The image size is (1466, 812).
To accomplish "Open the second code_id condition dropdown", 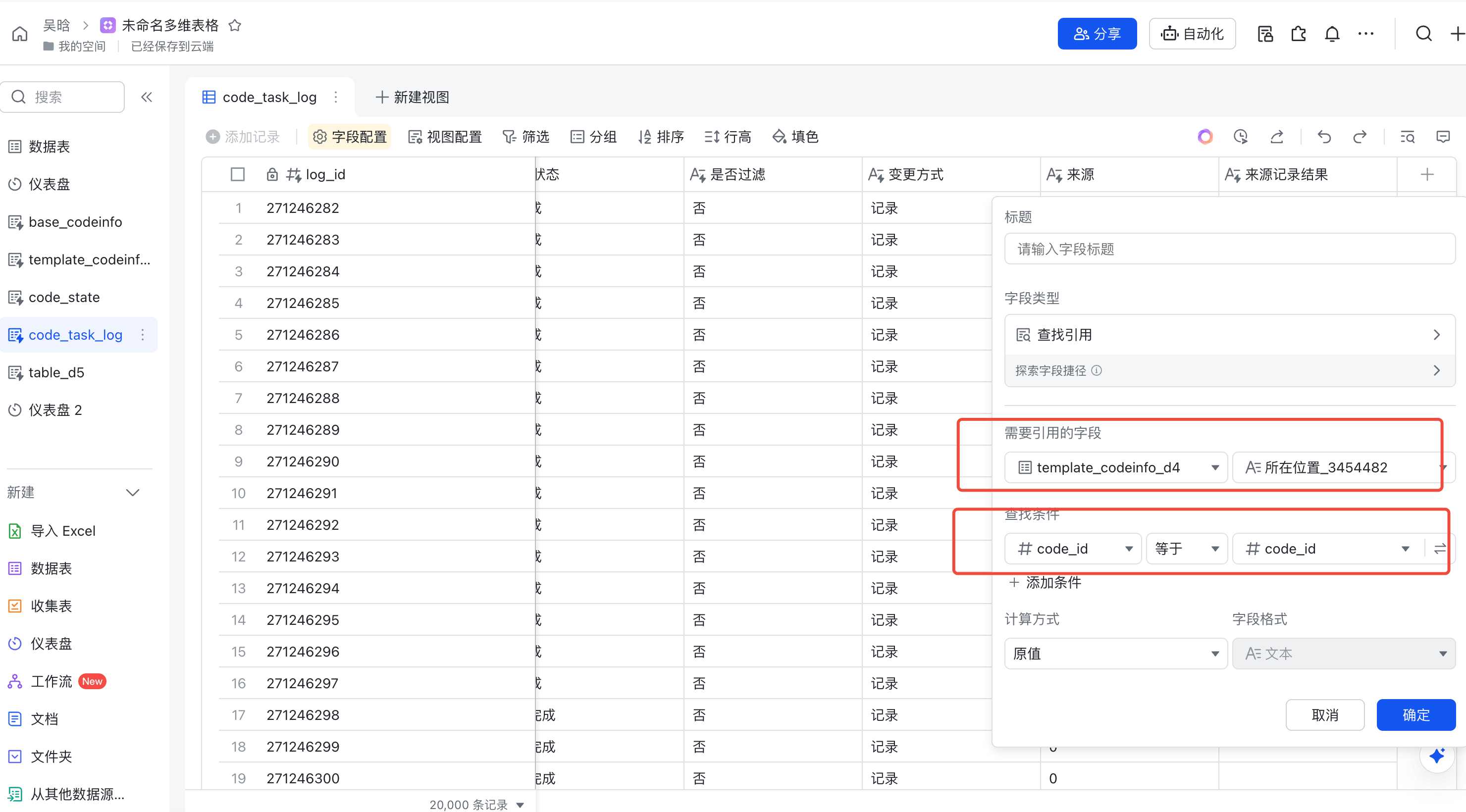I will click(x=1328, y=549).
